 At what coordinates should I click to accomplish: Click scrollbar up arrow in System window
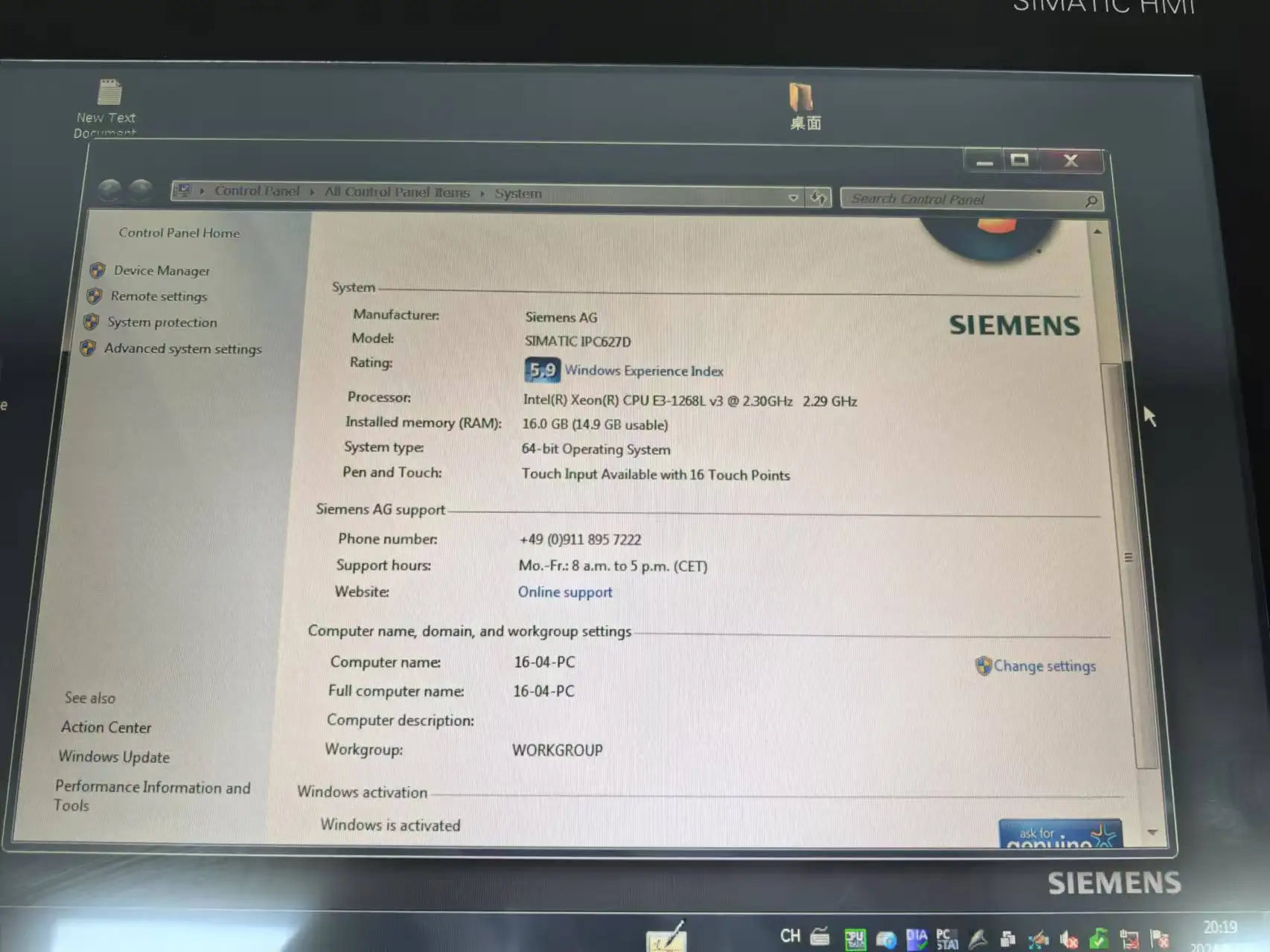[1097, 231]
